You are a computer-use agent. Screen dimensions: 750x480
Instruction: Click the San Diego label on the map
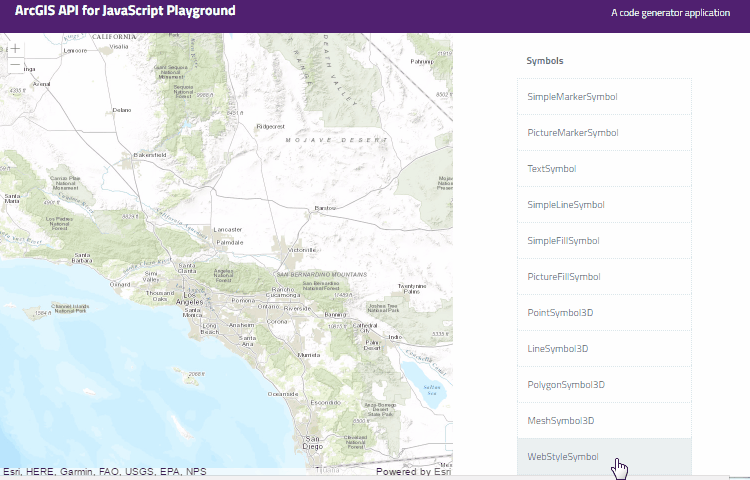click(313, 442)
